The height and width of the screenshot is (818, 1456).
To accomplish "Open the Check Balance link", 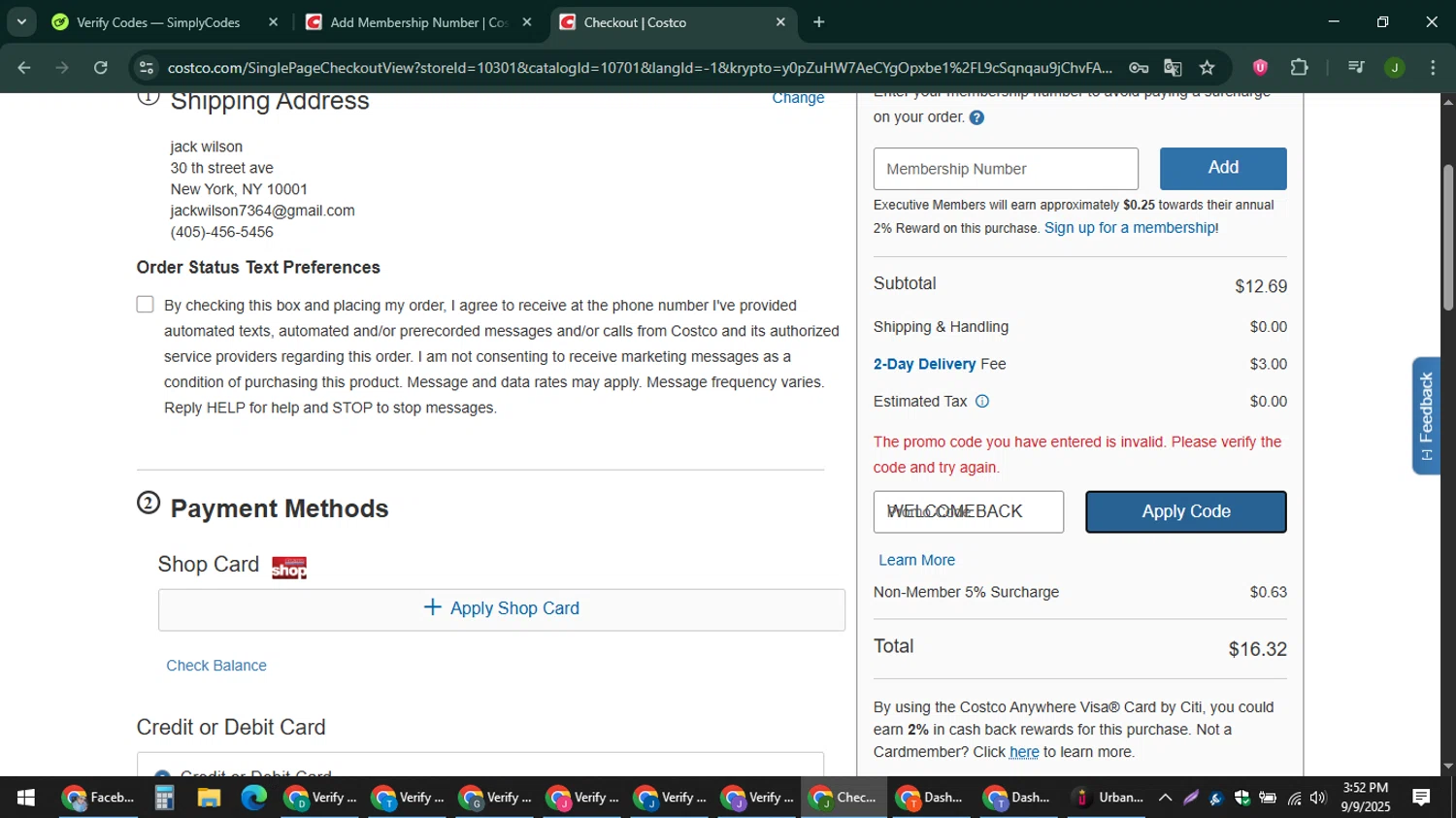I will point(216,666).
